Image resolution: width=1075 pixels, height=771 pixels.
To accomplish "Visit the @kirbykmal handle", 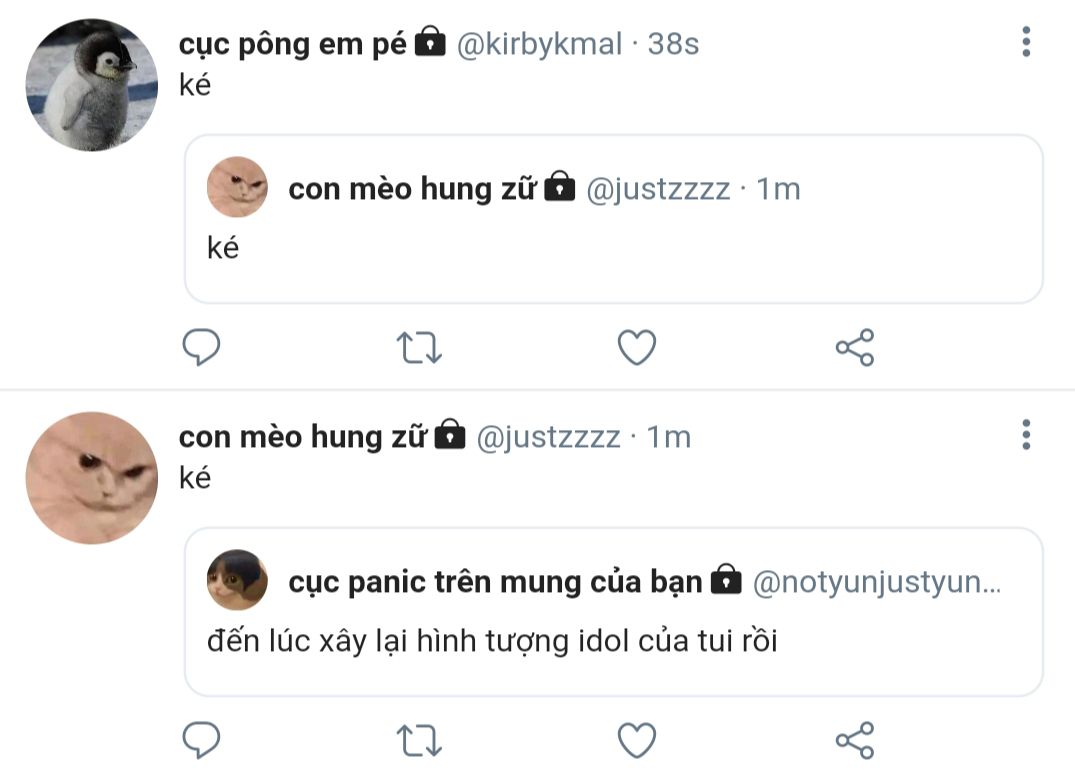I will pyautogui.click(x=539, y=44).
